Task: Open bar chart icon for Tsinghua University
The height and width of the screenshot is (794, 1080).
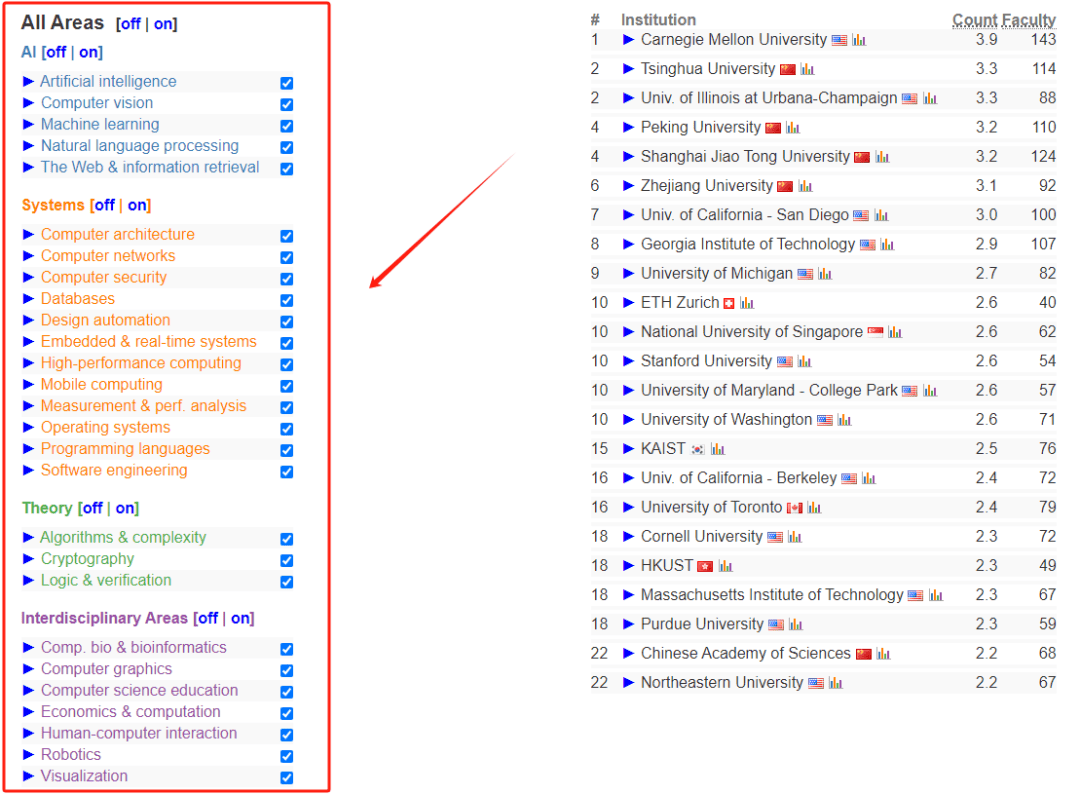Action: click(807, 70)
